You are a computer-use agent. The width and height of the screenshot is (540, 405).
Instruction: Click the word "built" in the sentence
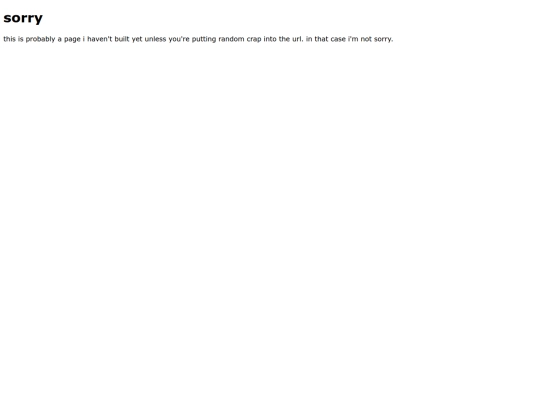pos(122,39)
